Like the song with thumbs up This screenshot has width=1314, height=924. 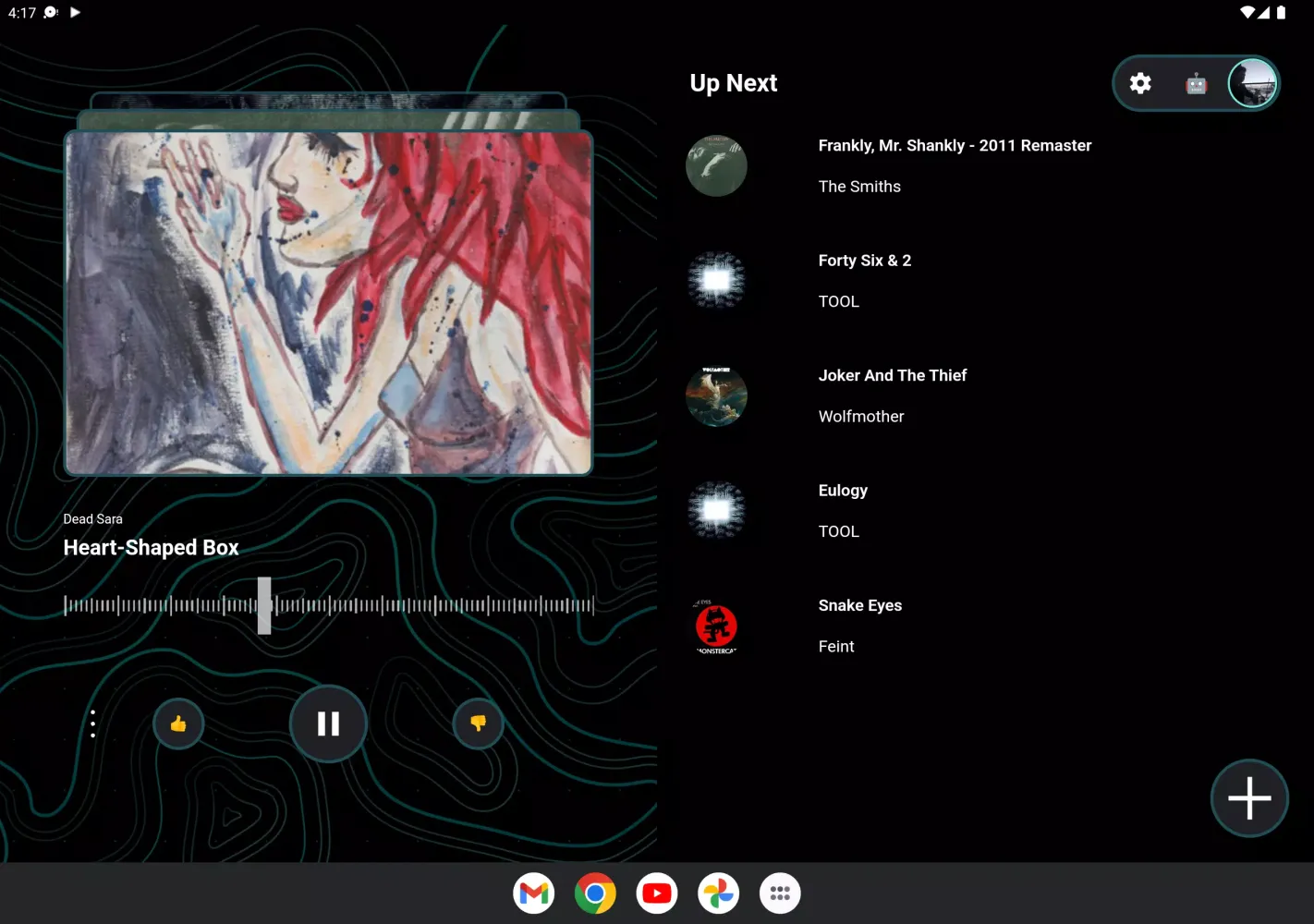[x=178, y=724]
